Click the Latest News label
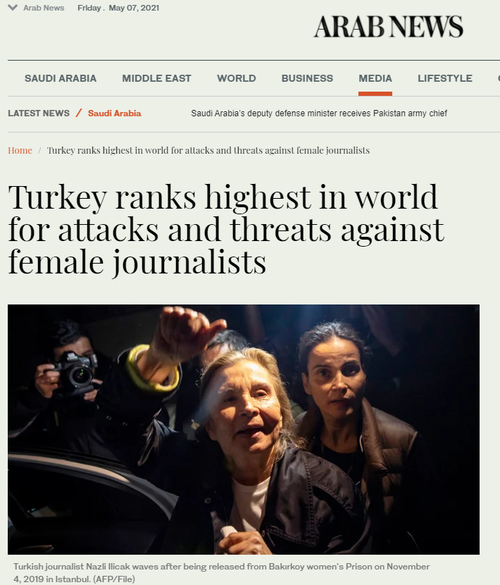This screenshot has height=585, width=500. (38, 113)
